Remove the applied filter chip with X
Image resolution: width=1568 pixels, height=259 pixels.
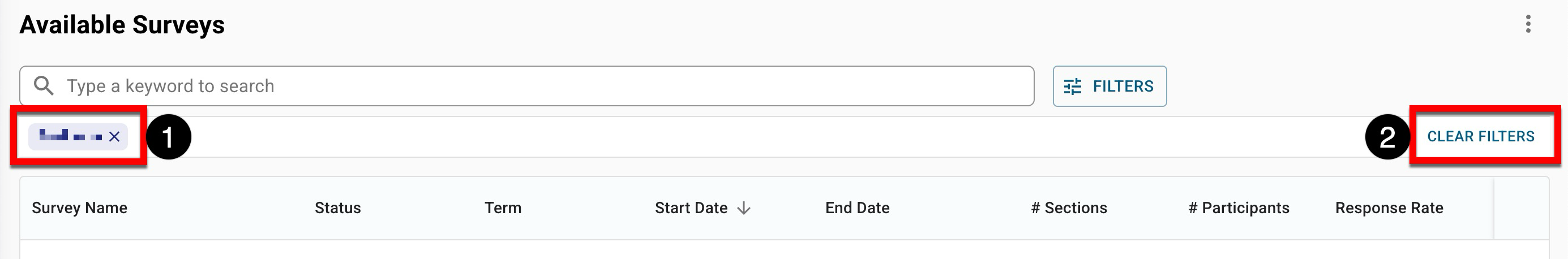[x=114, y=137]
